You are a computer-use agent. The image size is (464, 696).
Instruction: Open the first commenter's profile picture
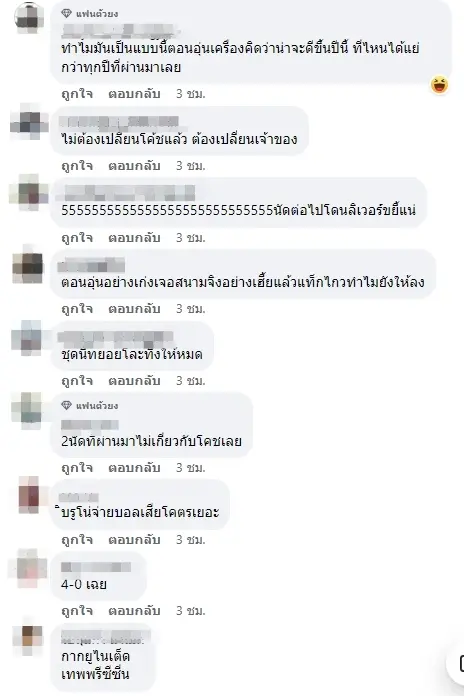tap(29, 18)
